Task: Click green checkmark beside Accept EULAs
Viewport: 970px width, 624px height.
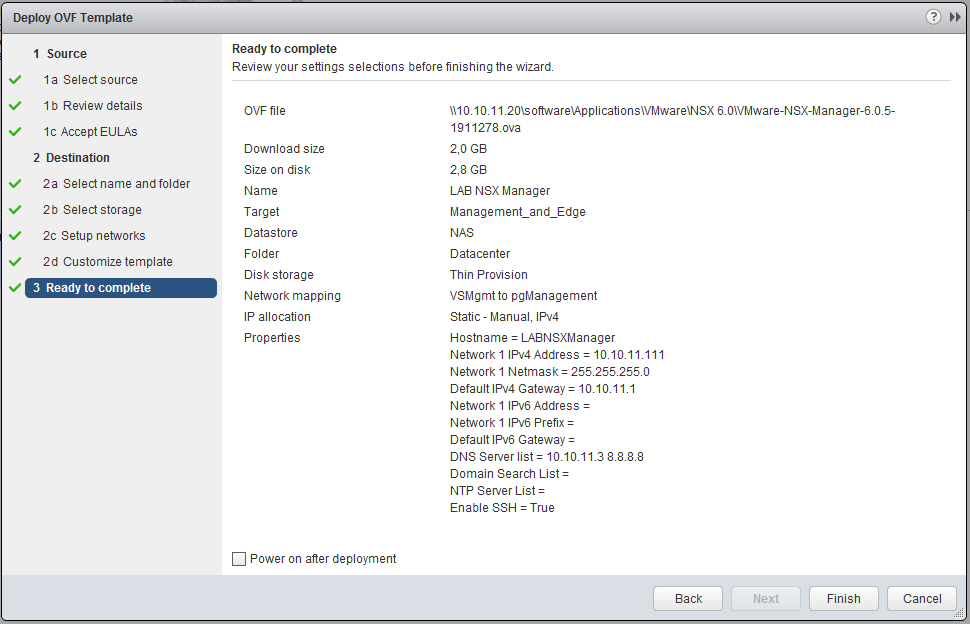Action: (15, 132)
